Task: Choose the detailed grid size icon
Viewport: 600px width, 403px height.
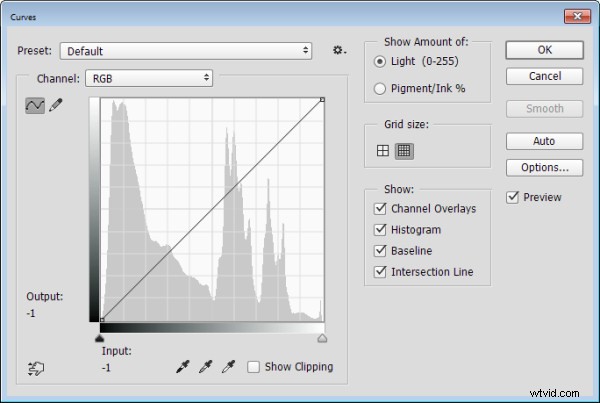Action: click(404, 150)
